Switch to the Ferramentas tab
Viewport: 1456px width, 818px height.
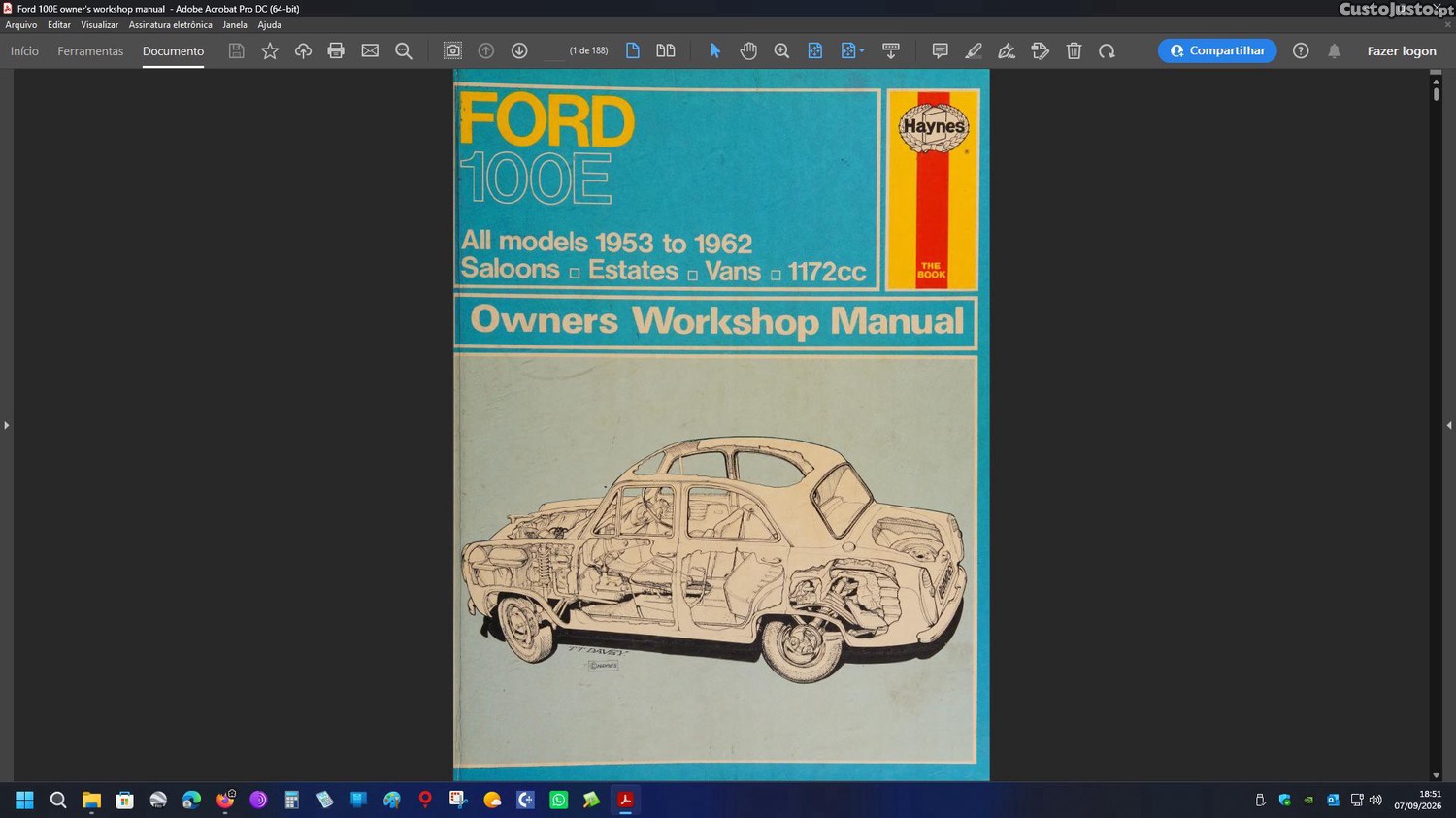90,50
